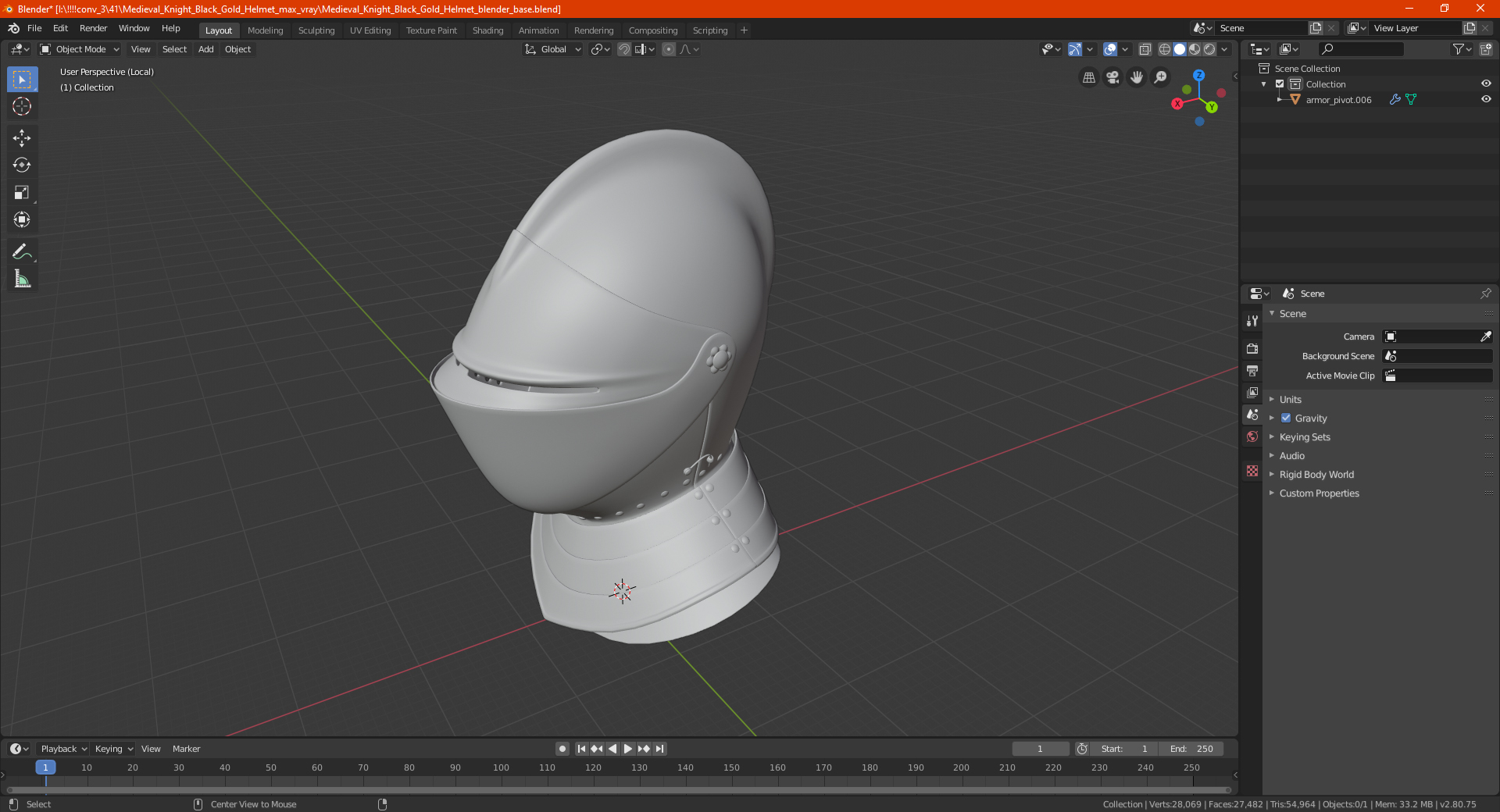The width and height of the screenshot is (1500, 812).
Task: Select the Select Box tool
Action: (x=22, y=80)
